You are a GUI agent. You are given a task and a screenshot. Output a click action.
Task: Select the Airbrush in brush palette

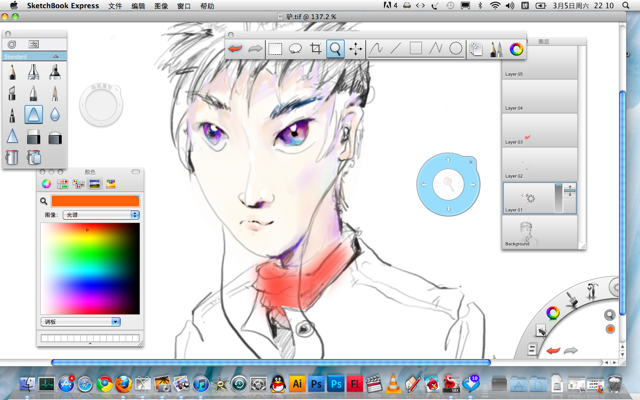tap(33, 72)
